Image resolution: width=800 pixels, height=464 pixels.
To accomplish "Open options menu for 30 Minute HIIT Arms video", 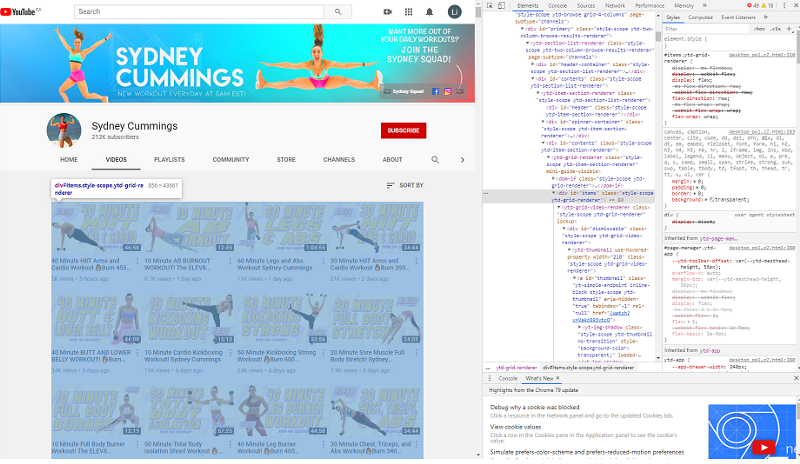I will [416, 261].
